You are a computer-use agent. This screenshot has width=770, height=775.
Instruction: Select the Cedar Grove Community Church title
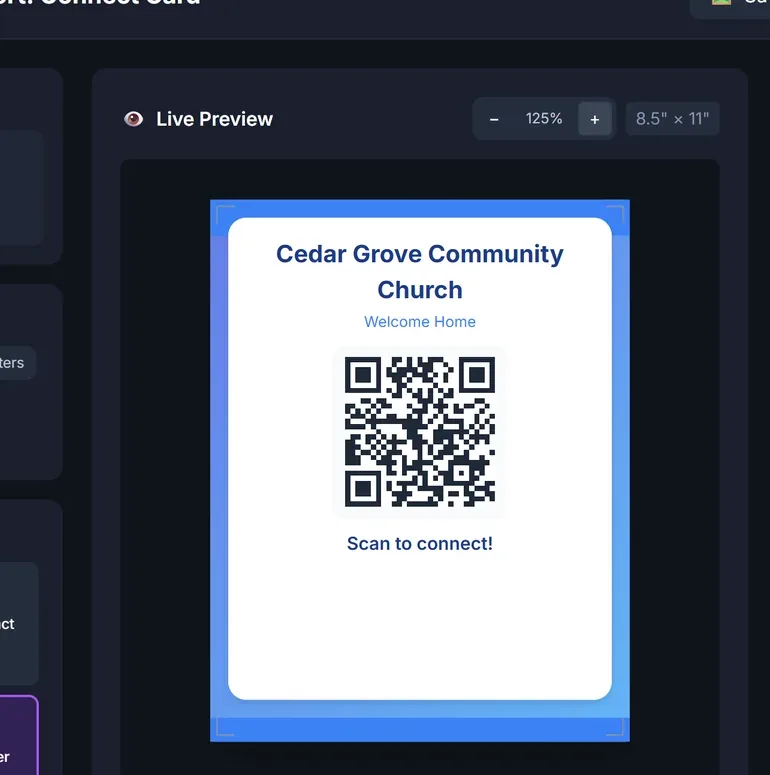(x=420, y=271)
